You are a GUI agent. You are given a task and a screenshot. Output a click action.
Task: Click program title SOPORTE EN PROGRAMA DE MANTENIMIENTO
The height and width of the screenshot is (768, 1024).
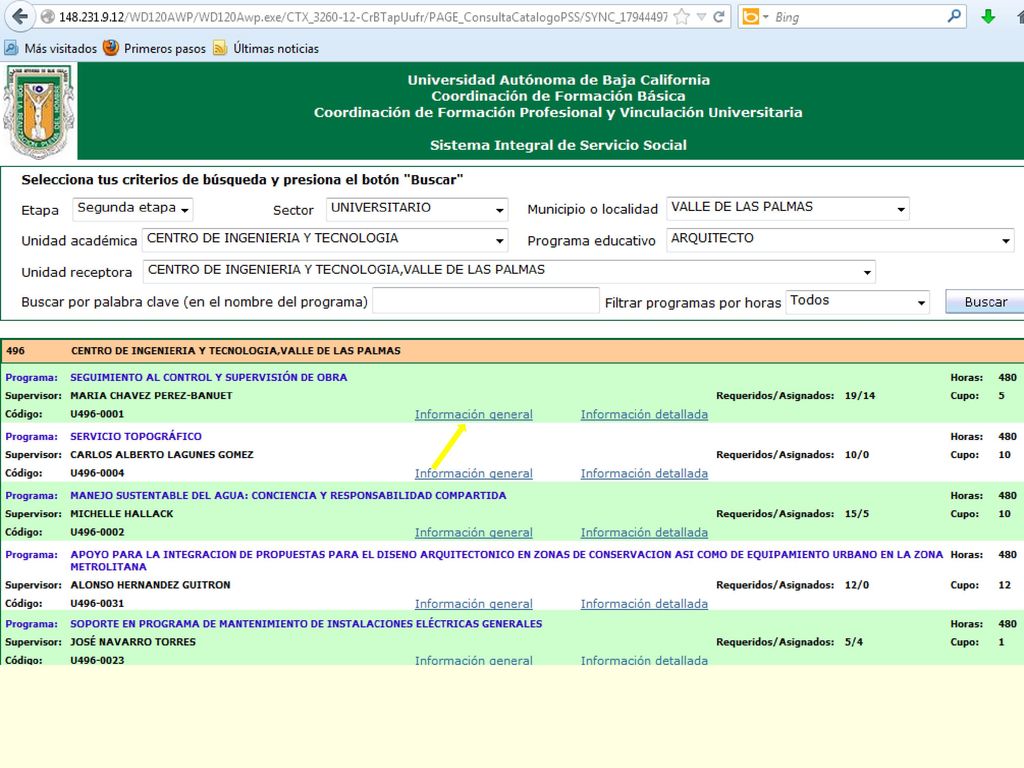tap(306, 623)
